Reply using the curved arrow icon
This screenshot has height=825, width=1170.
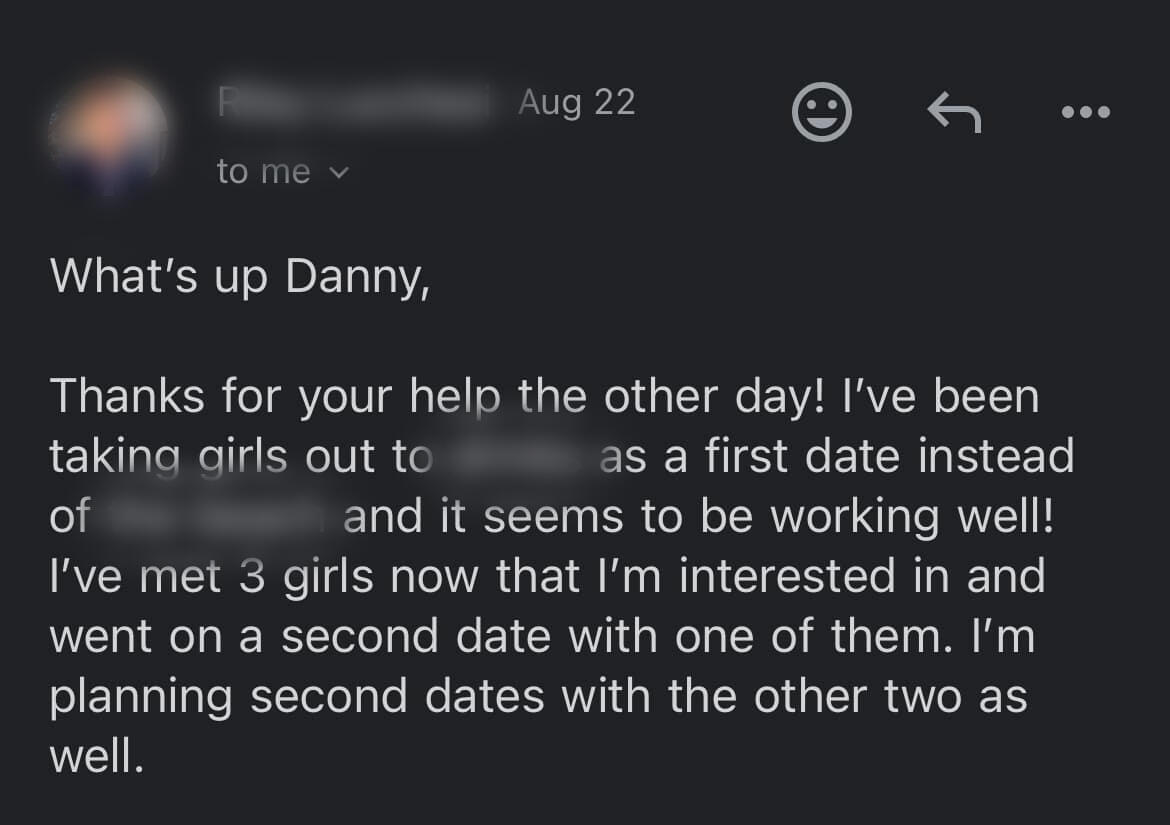(x=954, y=111)
